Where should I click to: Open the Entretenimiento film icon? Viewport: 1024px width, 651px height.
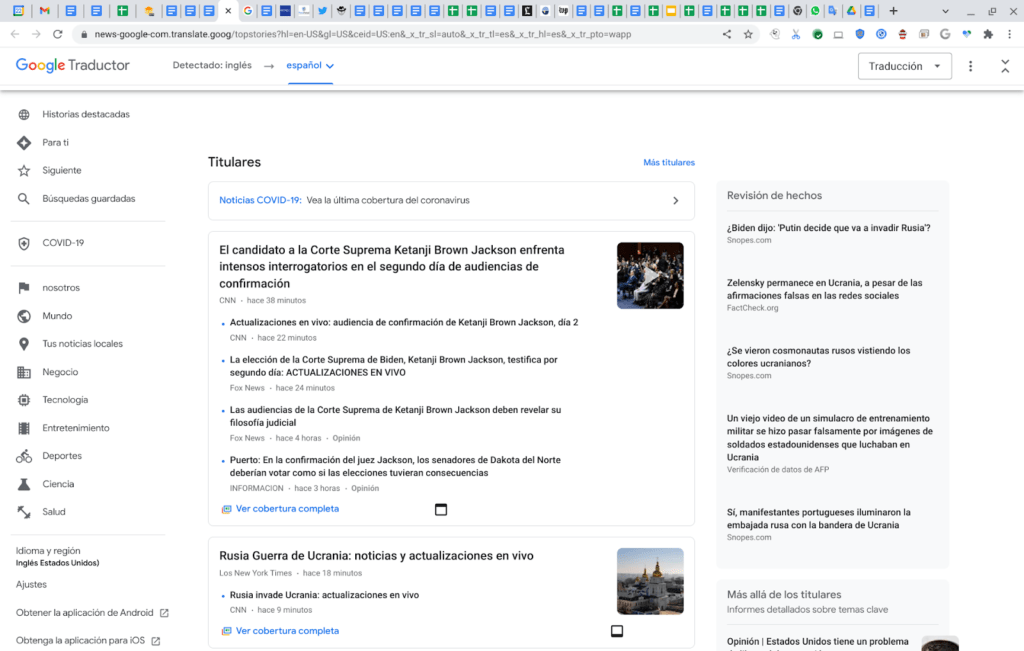(24, 428)
